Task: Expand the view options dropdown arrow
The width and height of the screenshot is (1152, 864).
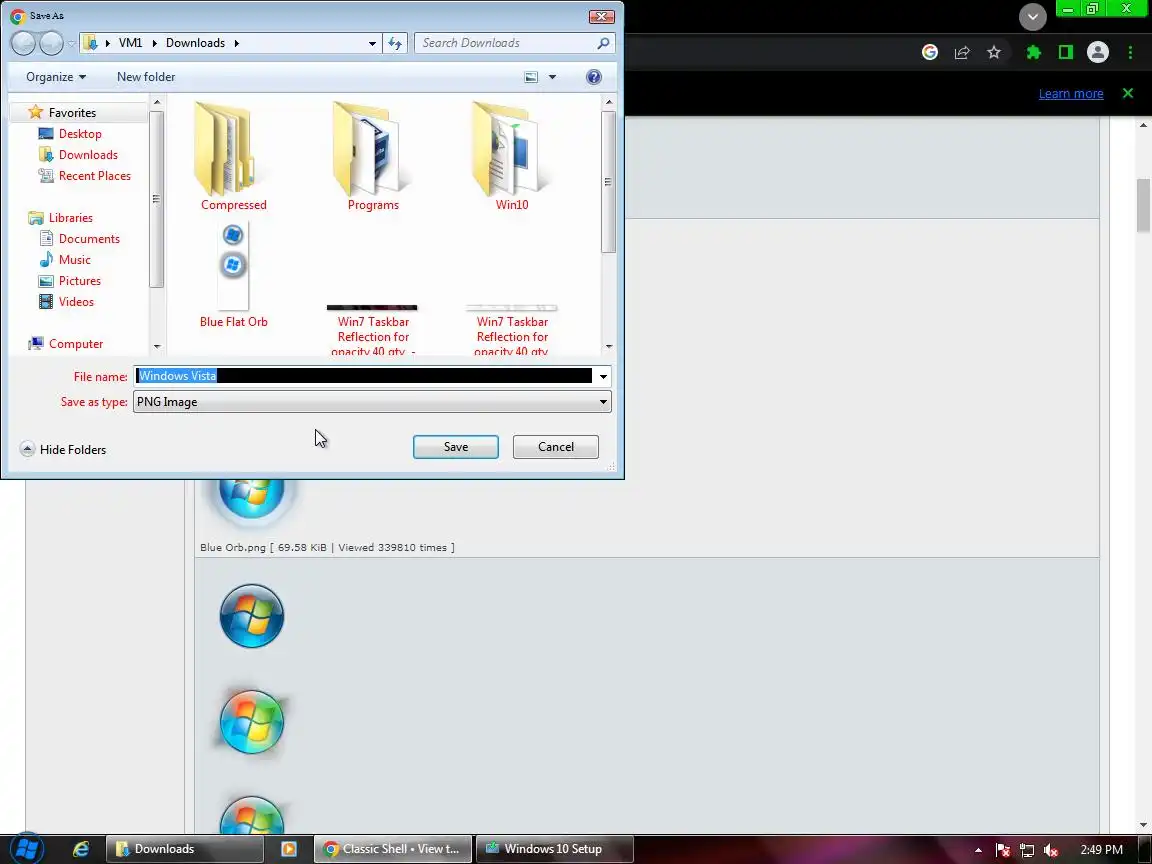Action: (x=552, y=77)
